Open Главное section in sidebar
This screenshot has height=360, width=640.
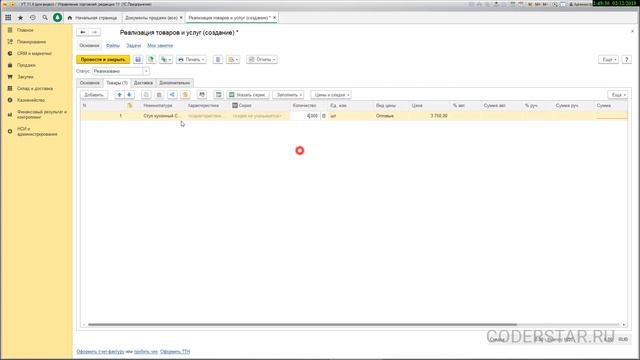pos(25,30)
